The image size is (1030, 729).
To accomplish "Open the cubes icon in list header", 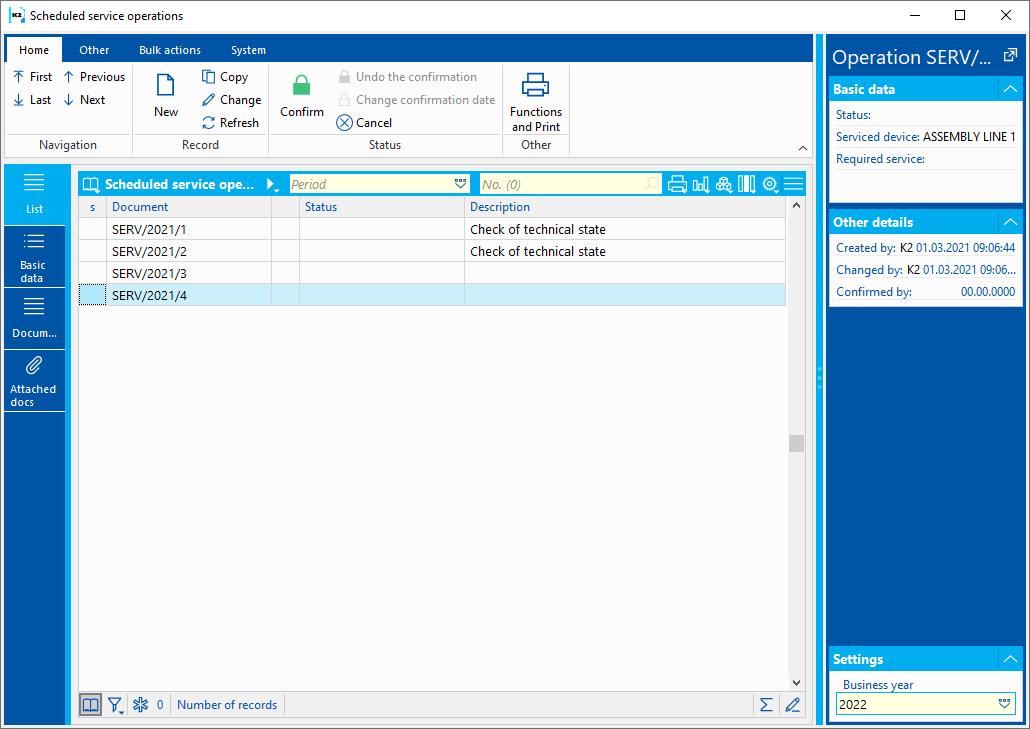I will 724,185.
